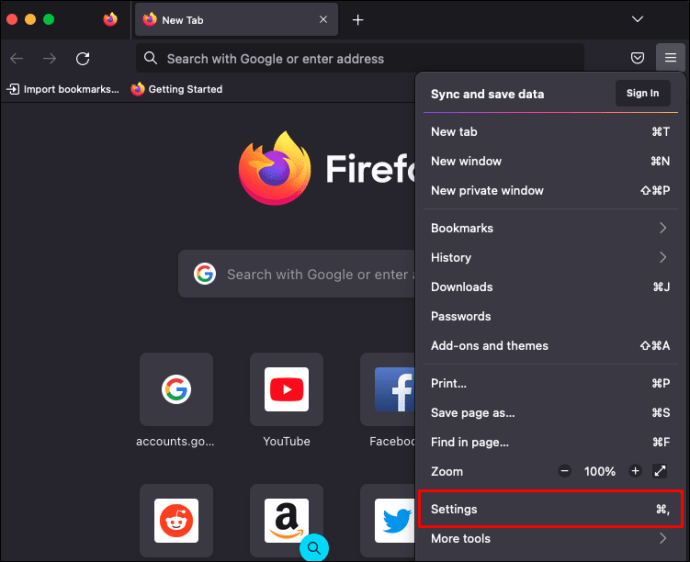This screenshot has width=690, height=562.
Task: Click the Firefox View pinned icon
Action: [x=110, y=19]
